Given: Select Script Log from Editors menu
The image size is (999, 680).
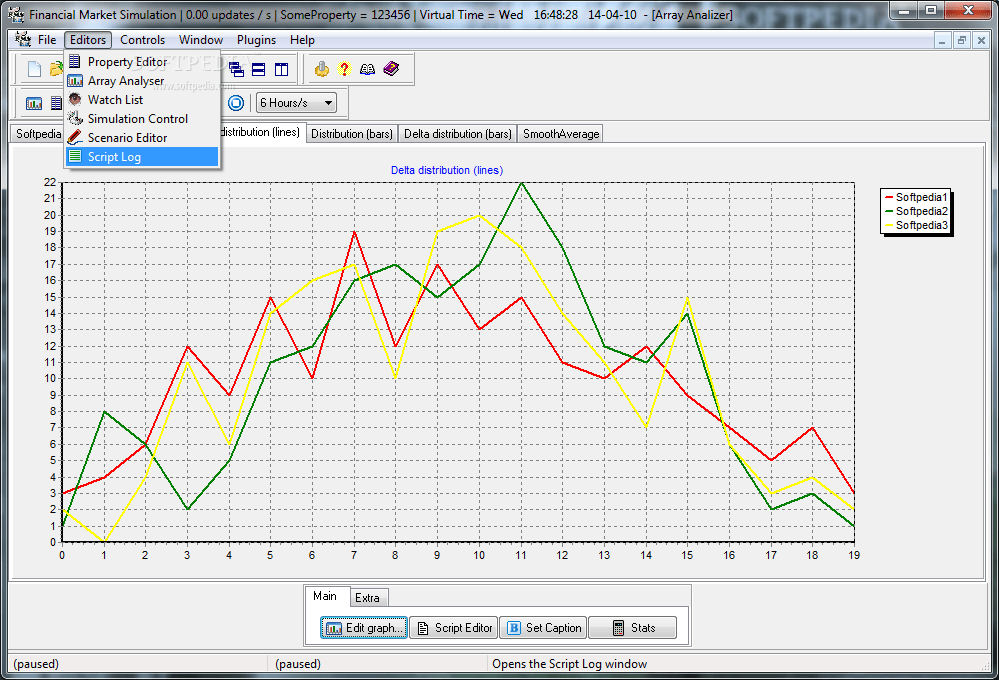Looking at the screenshot, I should [x=141, y=157].
